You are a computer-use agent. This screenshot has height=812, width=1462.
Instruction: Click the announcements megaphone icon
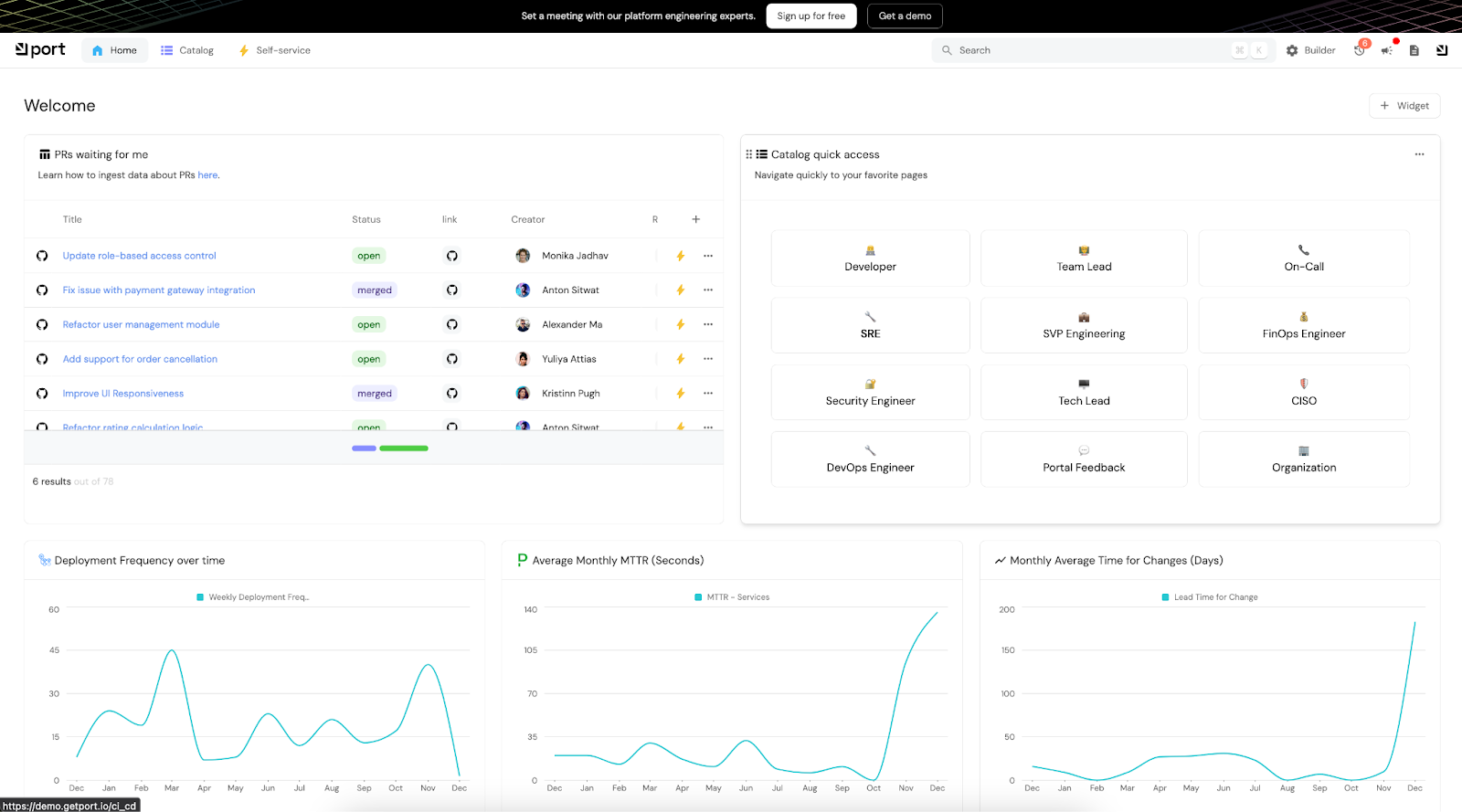click(x=1387, y=51)
